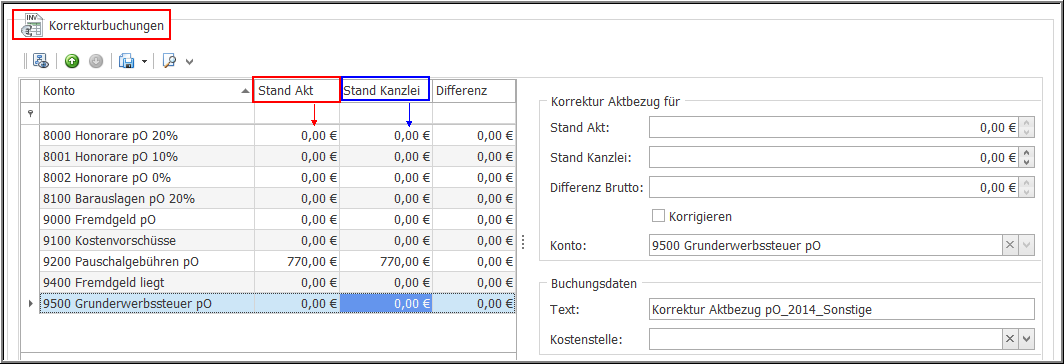Click the workflow preview icon in toolbar
1064x364 pixels.
pos(41,61)
